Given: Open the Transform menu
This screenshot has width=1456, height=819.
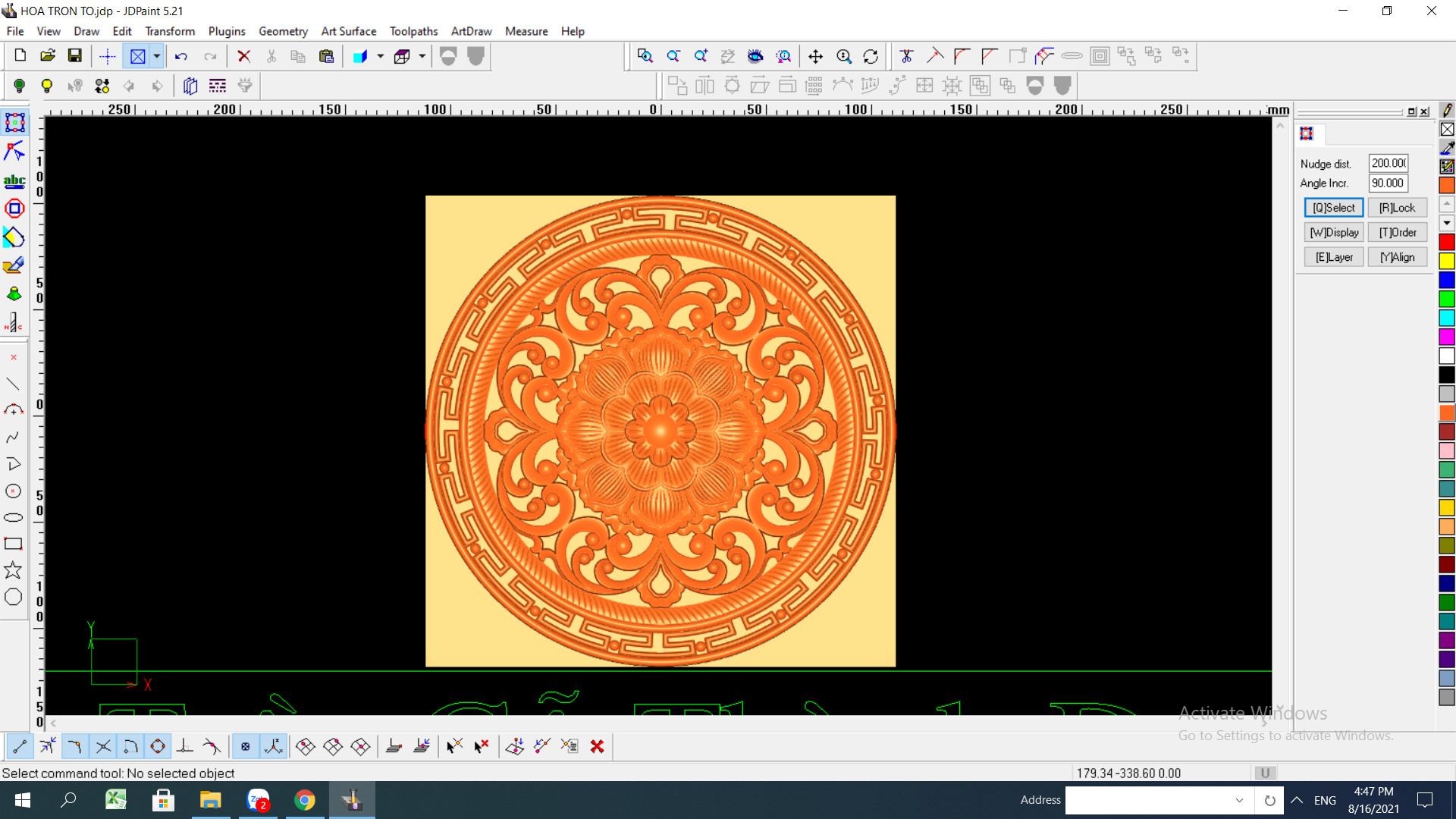Looking at the screenshot, I should tap(170, 31).
